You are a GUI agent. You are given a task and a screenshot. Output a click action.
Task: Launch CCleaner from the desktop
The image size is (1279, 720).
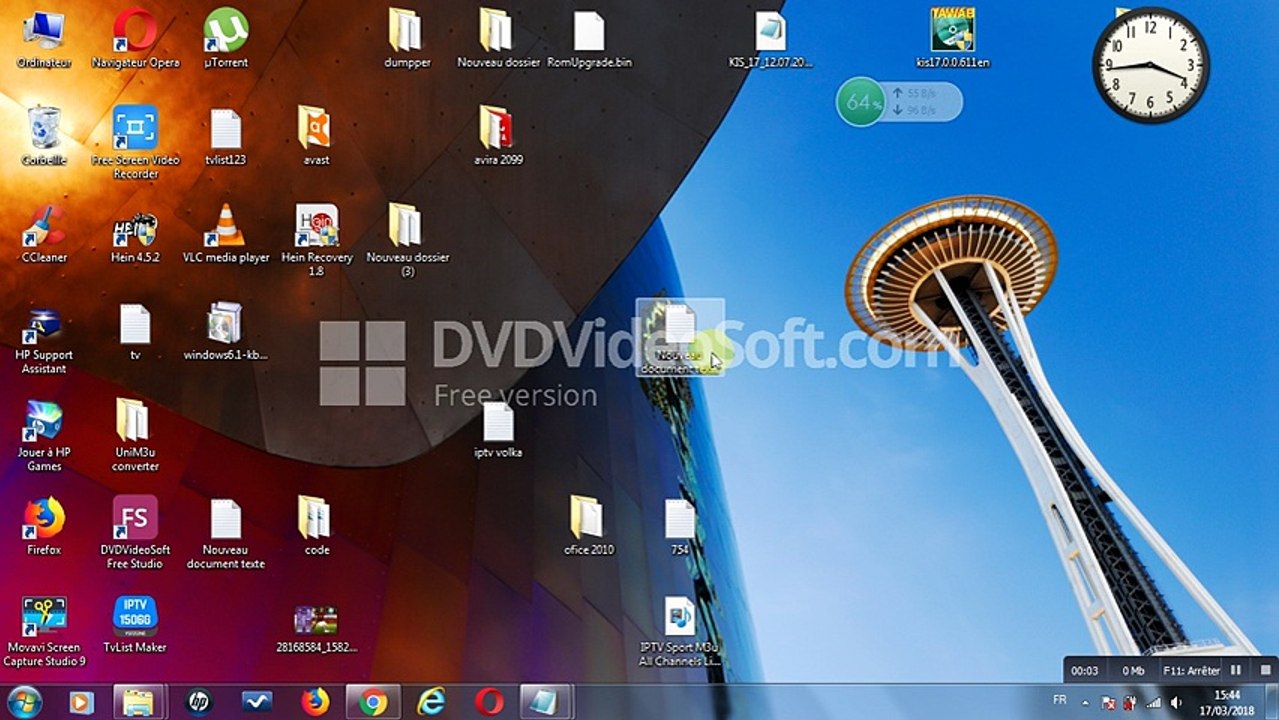(x=44, y=233)
